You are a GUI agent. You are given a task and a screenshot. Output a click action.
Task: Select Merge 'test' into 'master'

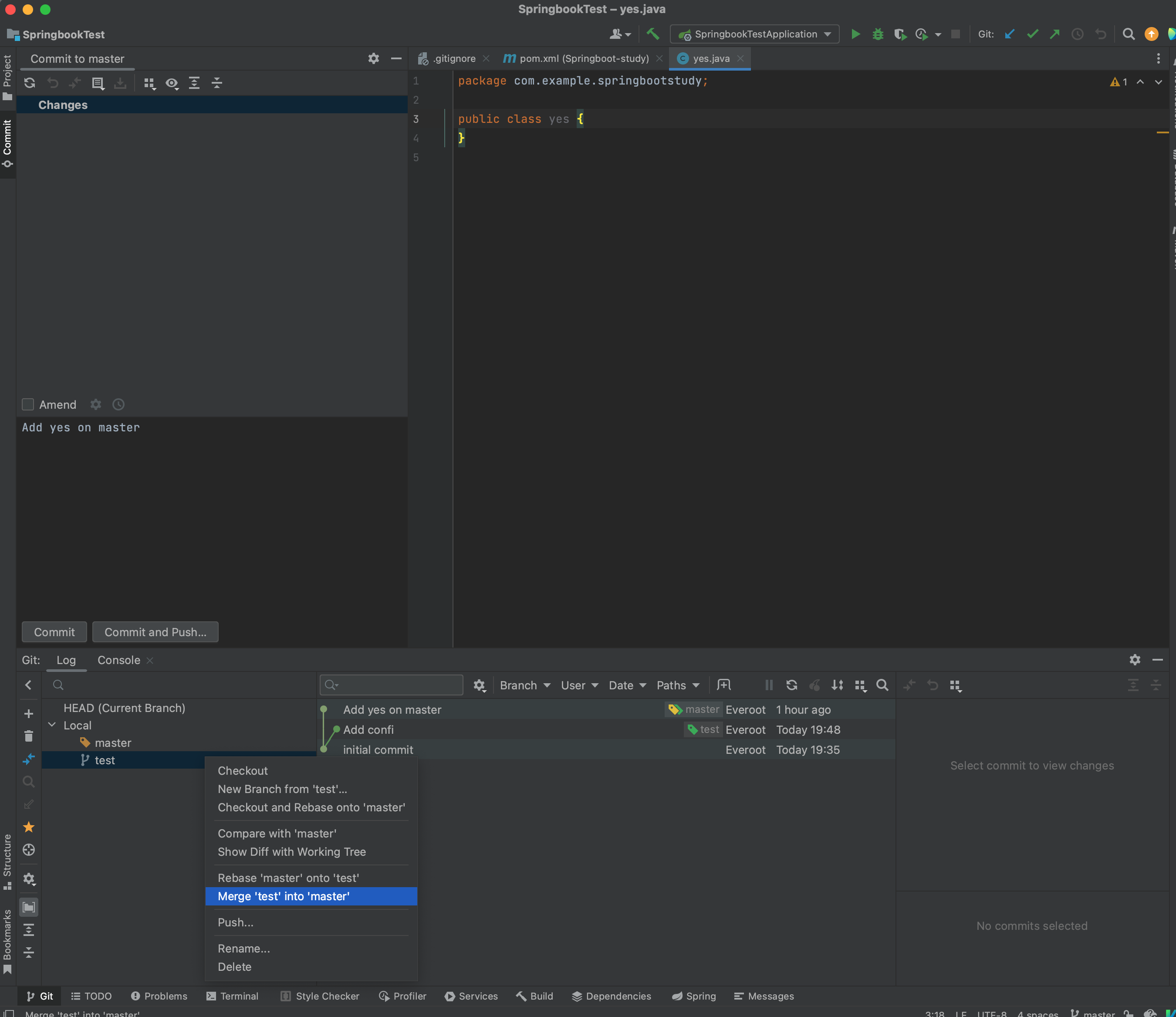coord(311,896)
